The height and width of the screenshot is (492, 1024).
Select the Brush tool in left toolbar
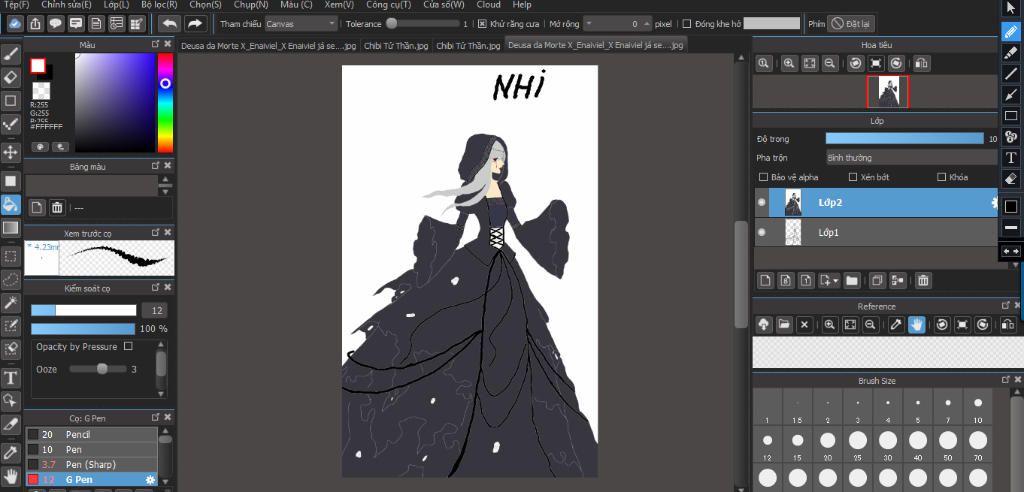11,52
